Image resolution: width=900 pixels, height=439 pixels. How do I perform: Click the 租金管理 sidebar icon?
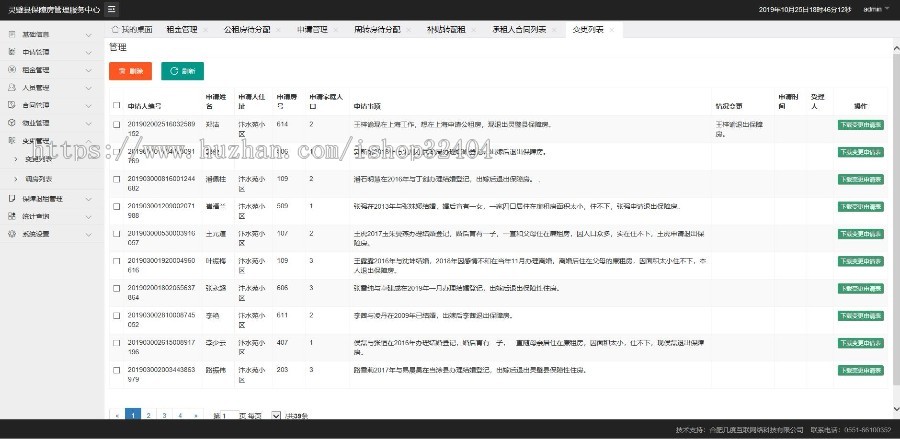pos(11,70)
